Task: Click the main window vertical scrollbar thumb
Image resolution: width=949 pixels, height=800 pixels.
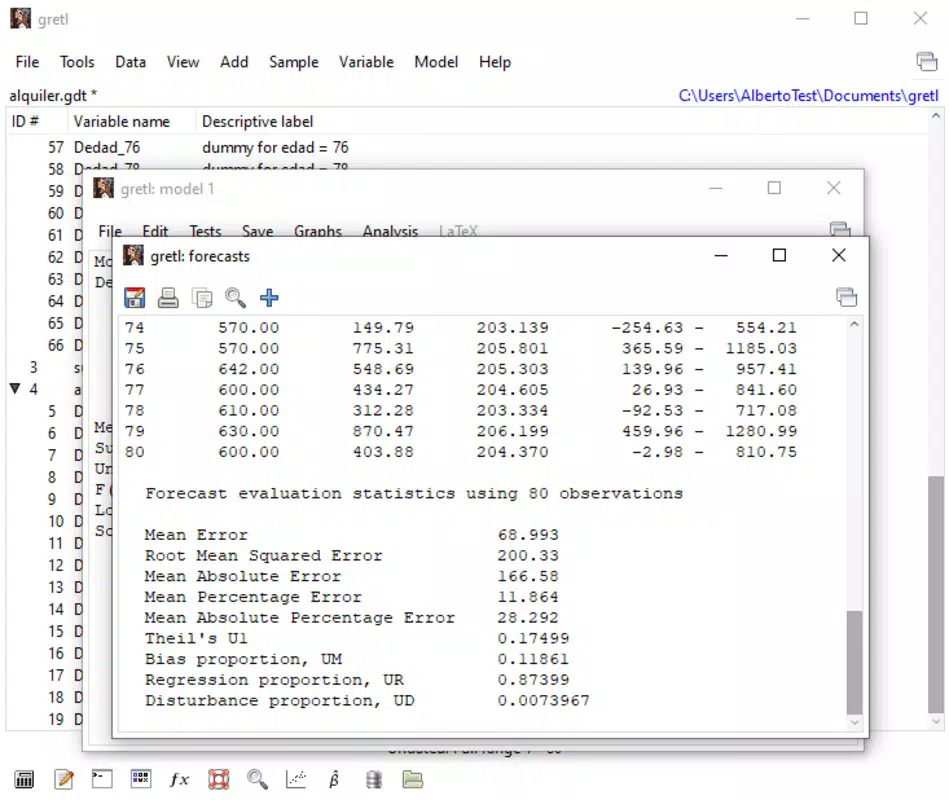Action: pyautogui.click(x=936, y=595)
